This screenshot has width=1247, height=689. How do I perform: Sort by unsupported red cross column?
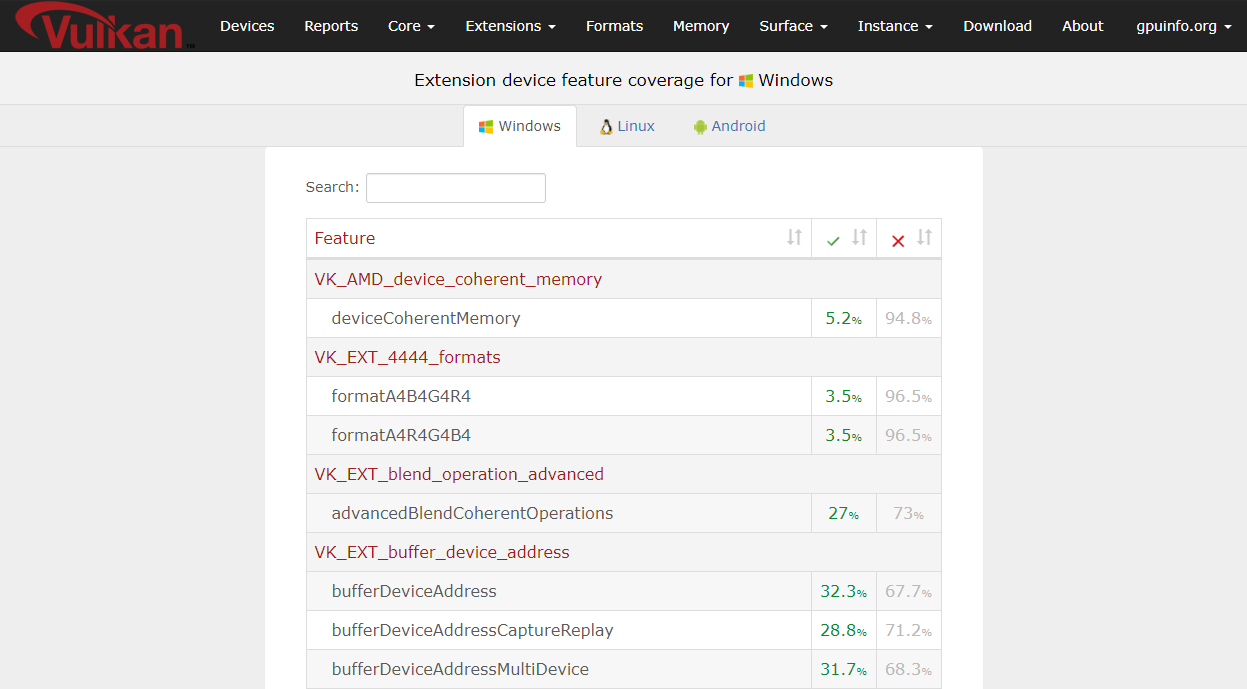point(909,239)
